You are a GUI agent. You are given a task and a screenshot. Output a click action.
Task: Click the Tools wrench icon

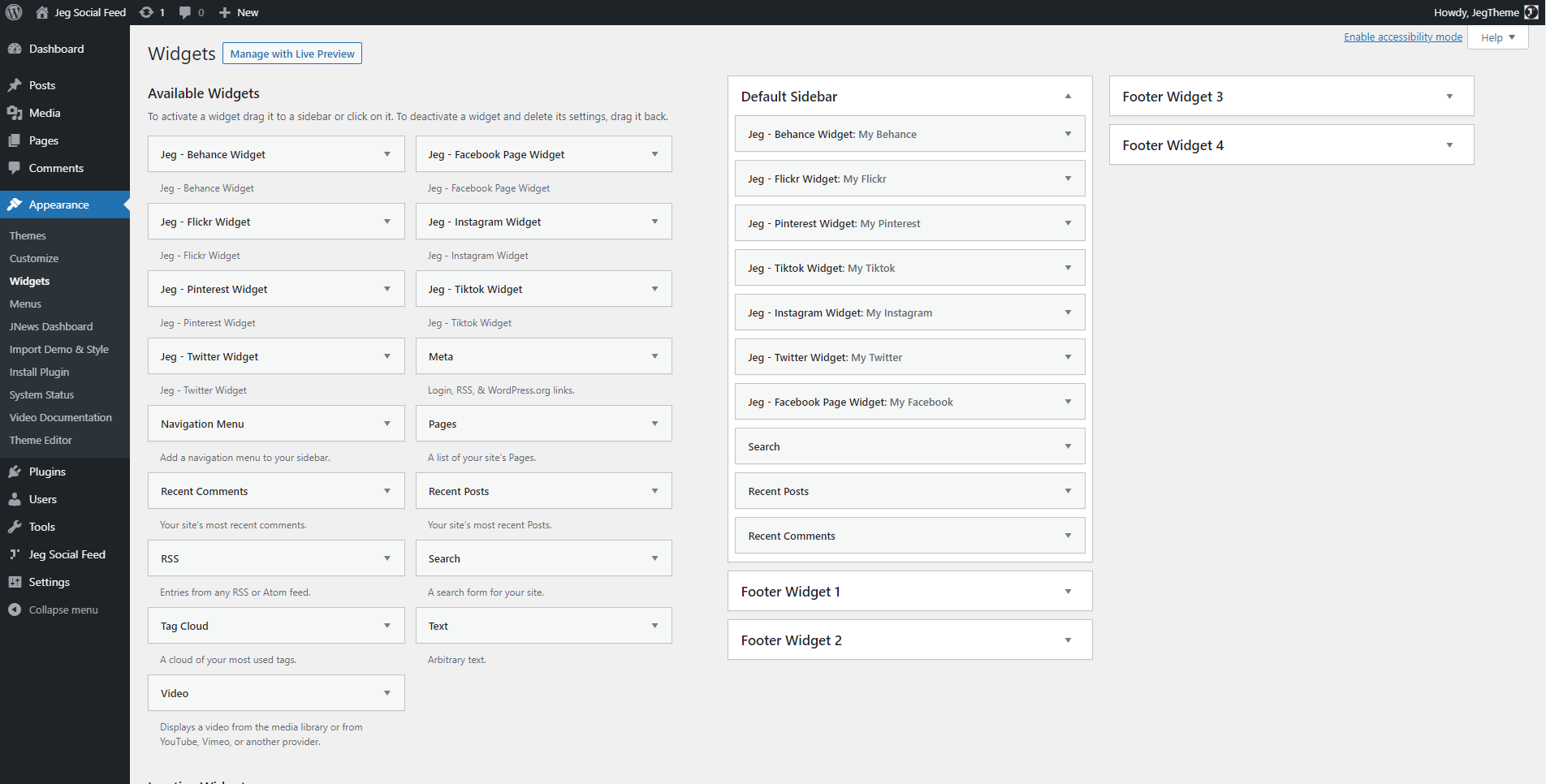click(x=15, y=527)
